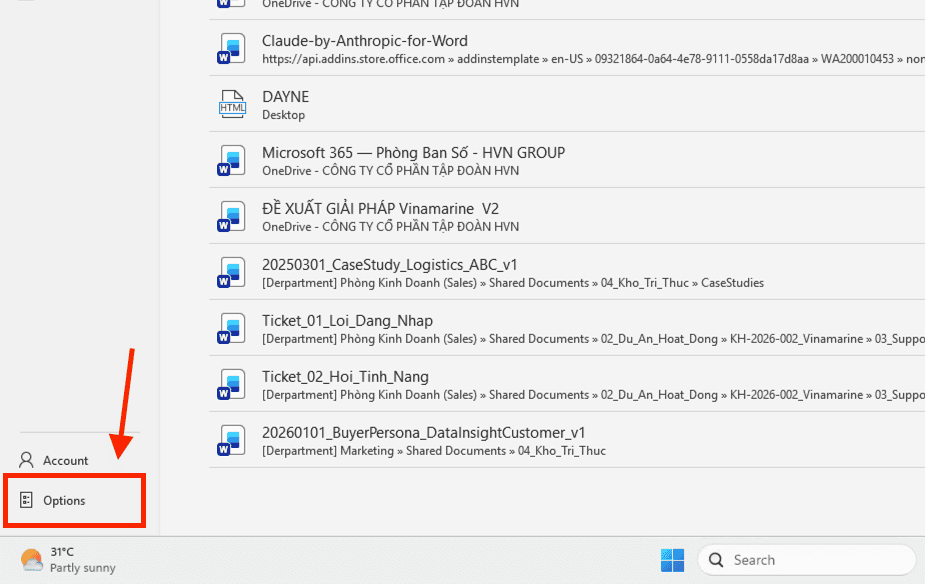Click the Word icon beside Microsoft 365 — Phòng Ban Số

click(x=231, y=160)
